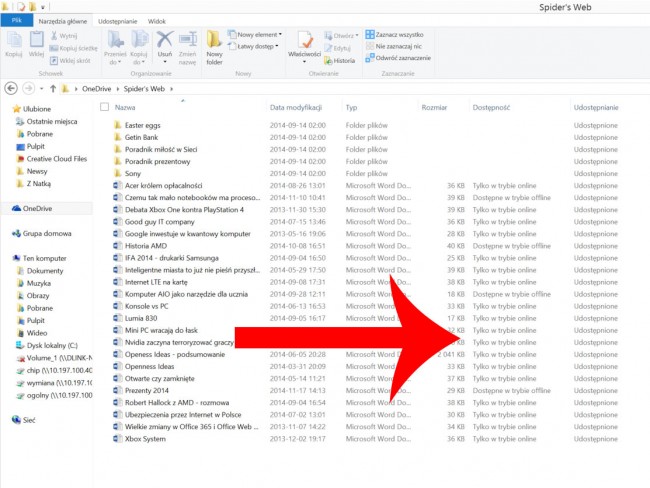Open Creative Cloud Files in favorites
The height and width of the screenshot is (488, 650).
pos(52,158)
